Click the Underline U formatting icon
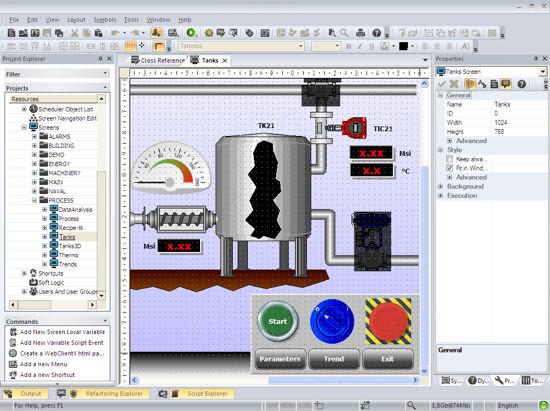This screenshot has width=550, height=411. coord(371,46)
